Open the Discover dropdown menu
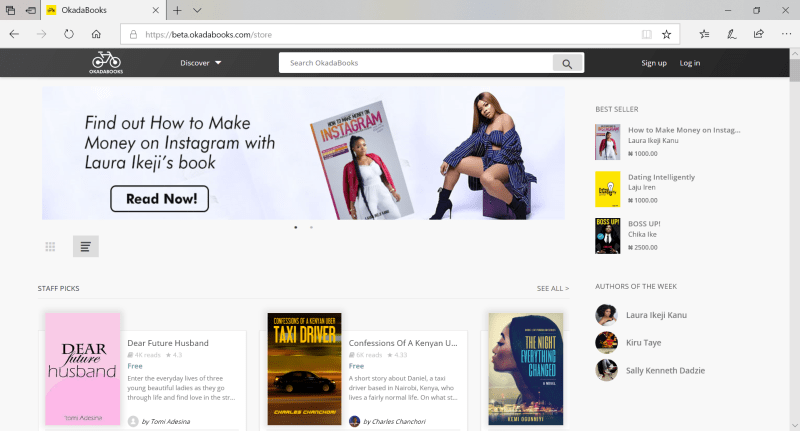800x431 pixels. (201, 63)
